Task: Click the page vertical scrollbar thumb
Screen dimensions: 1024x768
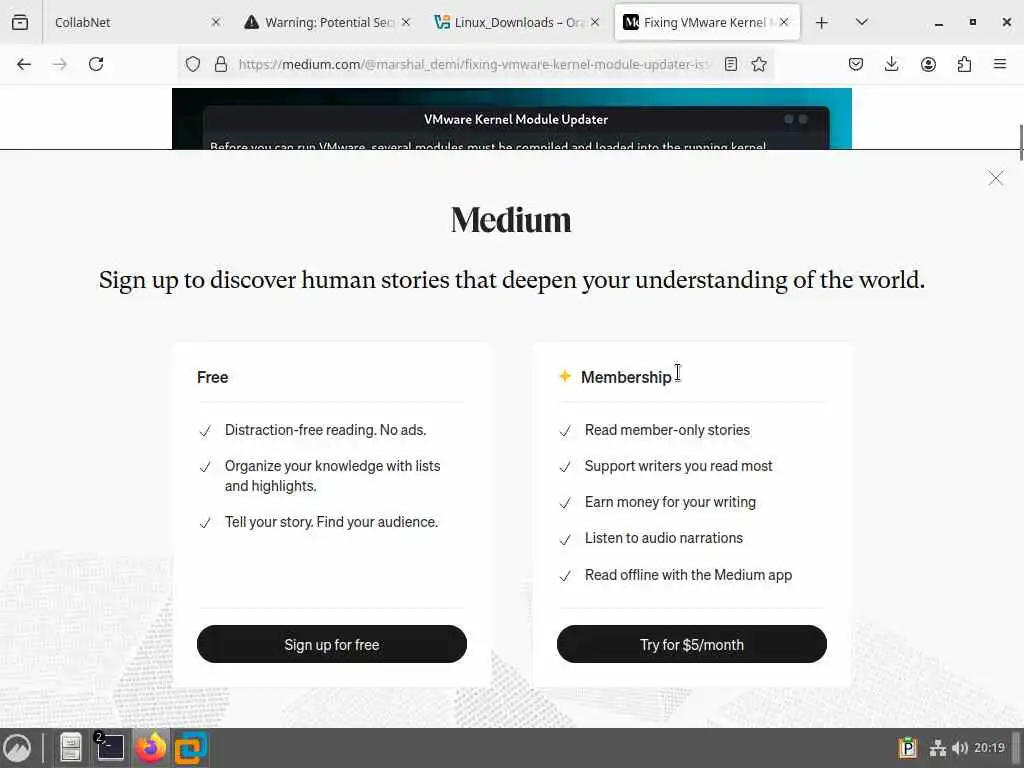Action: click(x=1020, y=141)
